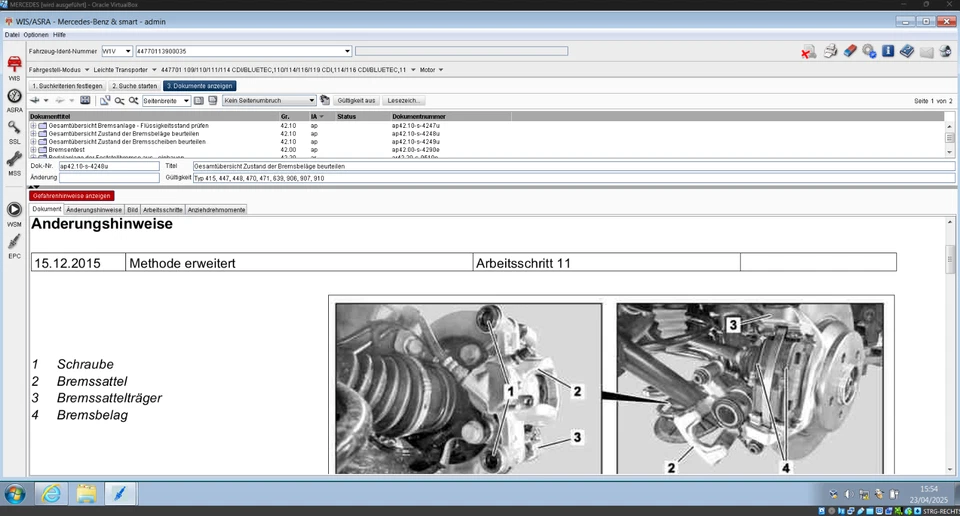Open the gear settings icon with blue badge
960x516 pixels.
click(x=869, y=51)
